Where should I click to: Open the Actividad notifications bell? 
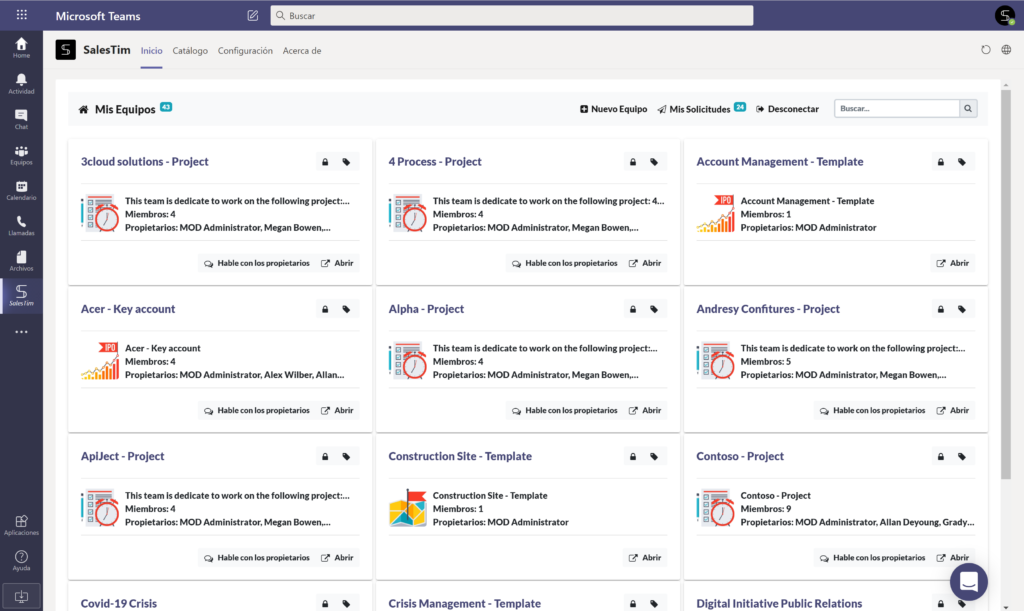click(22, 84)
